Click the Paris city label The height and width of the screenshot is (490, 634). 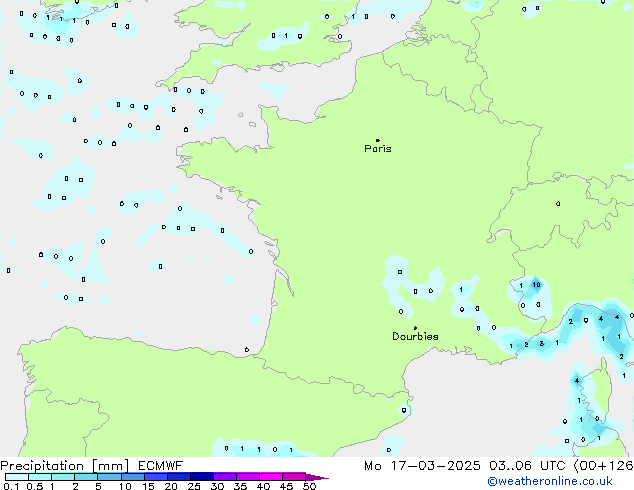(378, 149)
